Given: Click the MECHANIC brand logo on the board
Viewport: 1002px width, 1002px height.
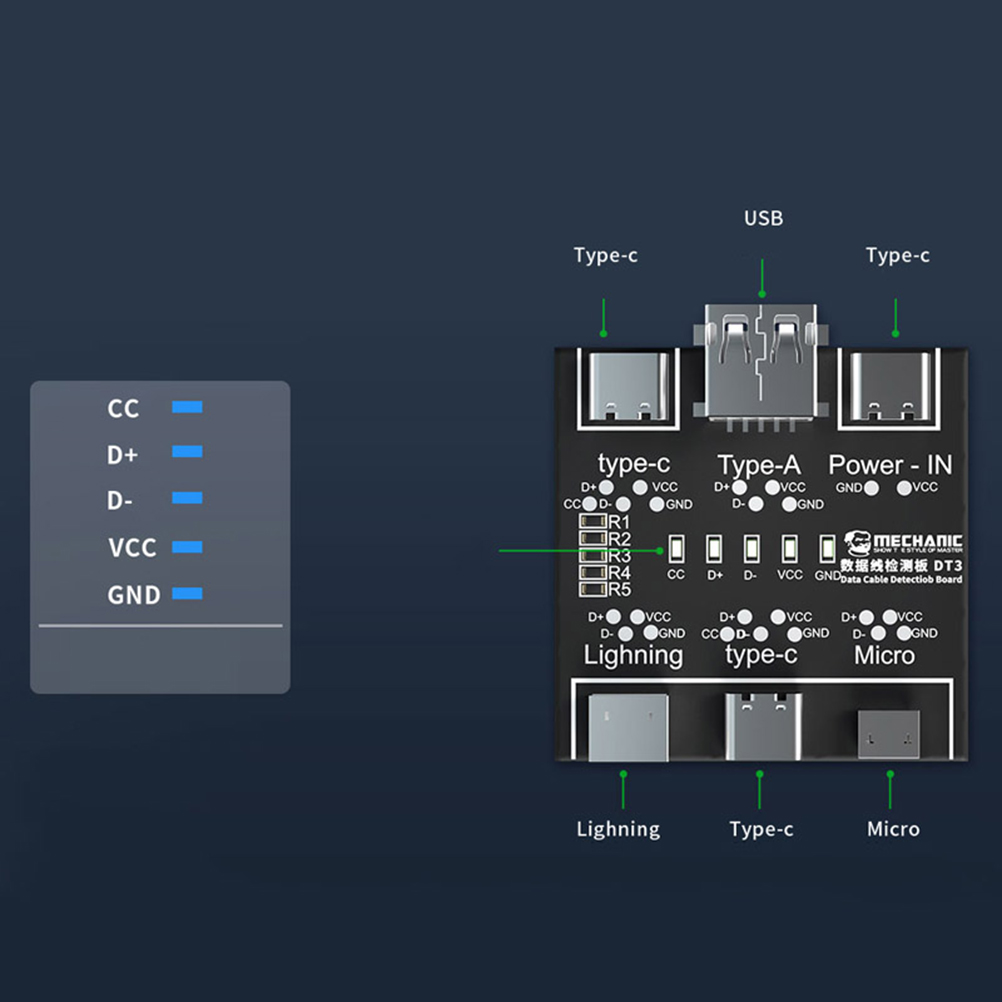Looking at the screenshot, I should tap(903, 541).
